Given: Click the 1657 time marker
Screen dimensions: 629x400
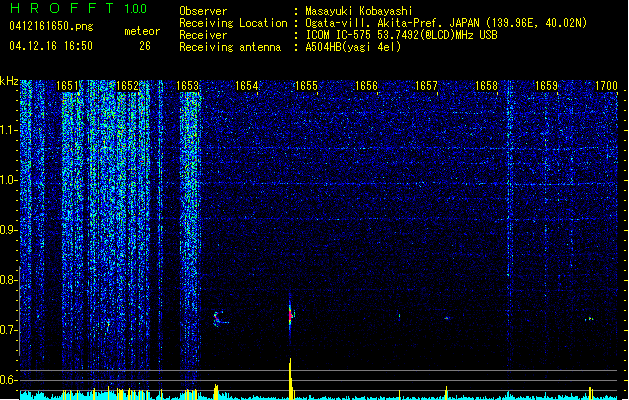Looking at the screenshot, I should [x=426, y=86].
